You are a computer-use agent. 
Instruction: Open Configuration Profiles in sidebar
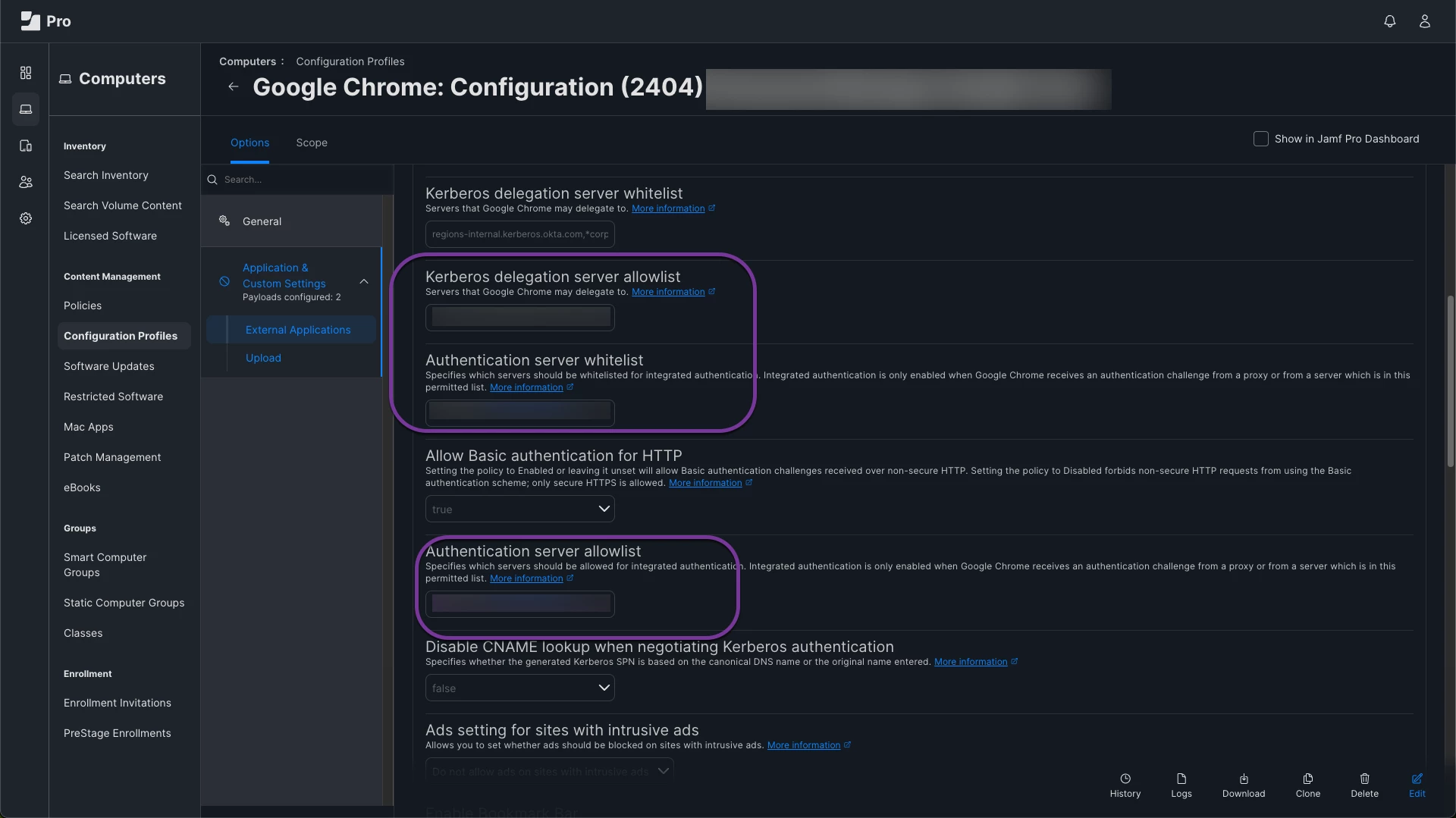(124, 336)
